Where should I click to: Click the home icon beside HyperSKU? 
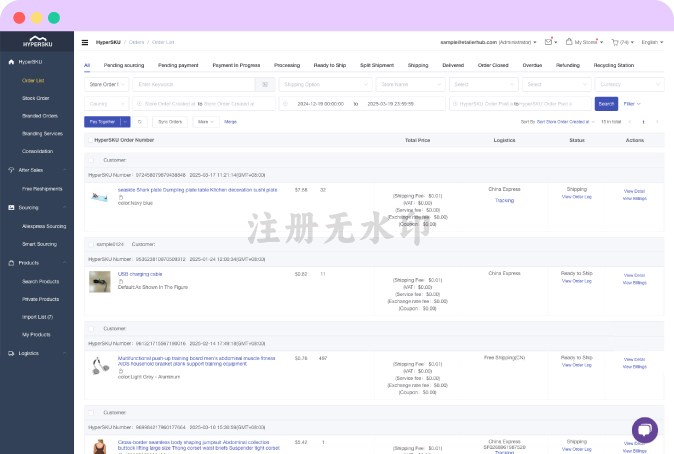(11, 62)
